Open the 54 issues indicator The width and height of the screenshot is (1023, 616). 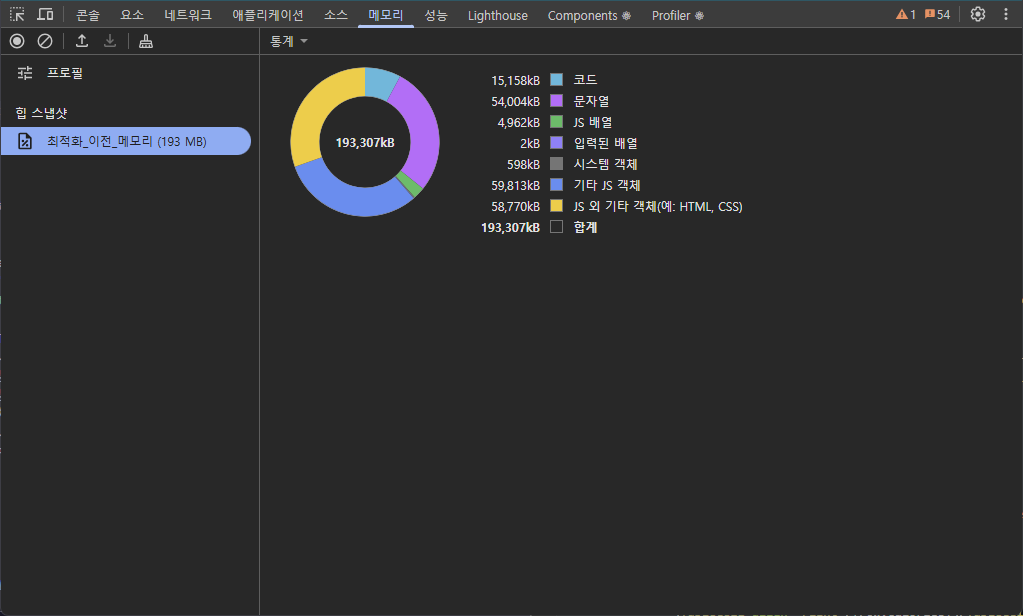pyautogui.click(x=937, y=14)
